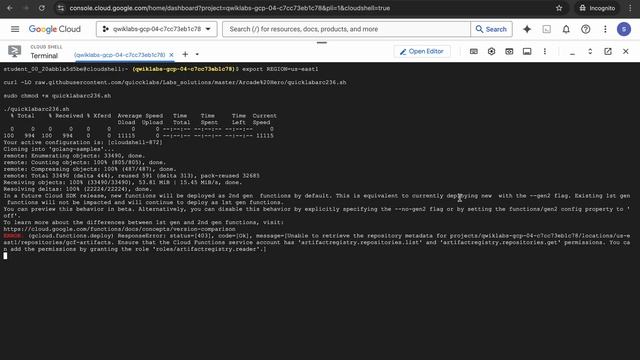Viewport: 640px width, 360px height.
Task: Click the Open Editor button
Action: click(422, 51)
